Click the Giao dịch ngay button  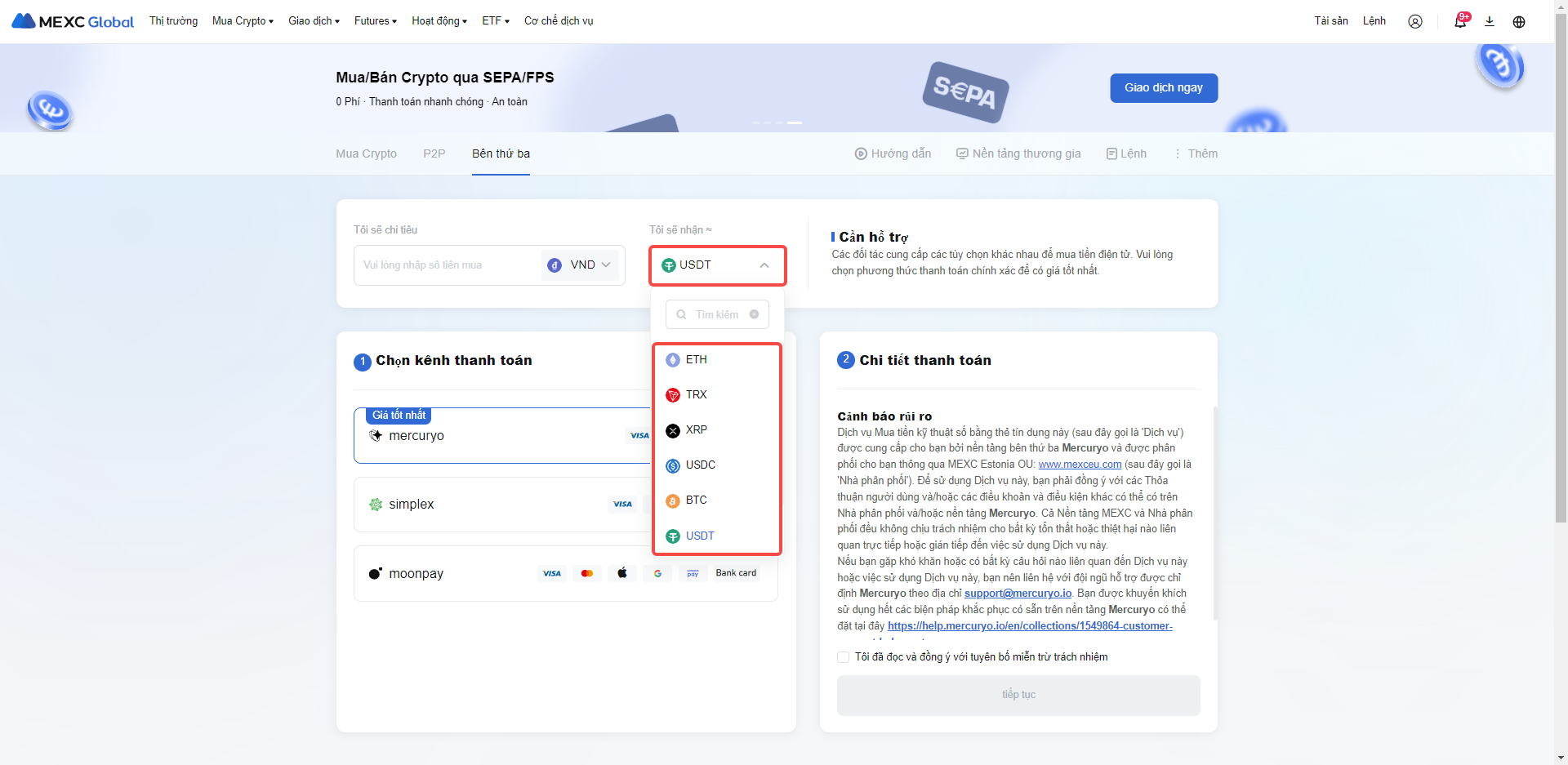coord(1163,88)
